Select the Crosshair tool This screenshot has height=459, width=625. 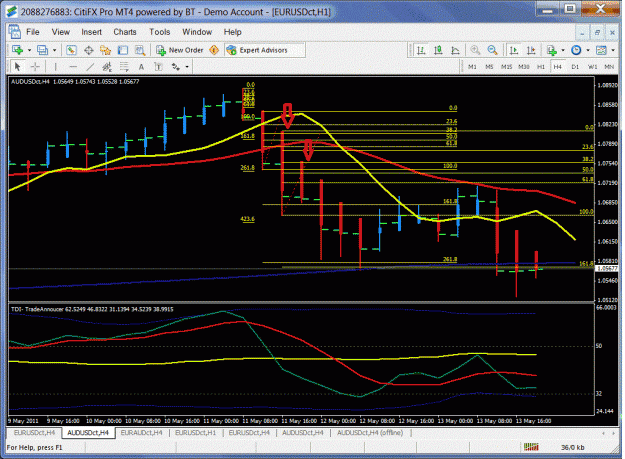point(35,67)
